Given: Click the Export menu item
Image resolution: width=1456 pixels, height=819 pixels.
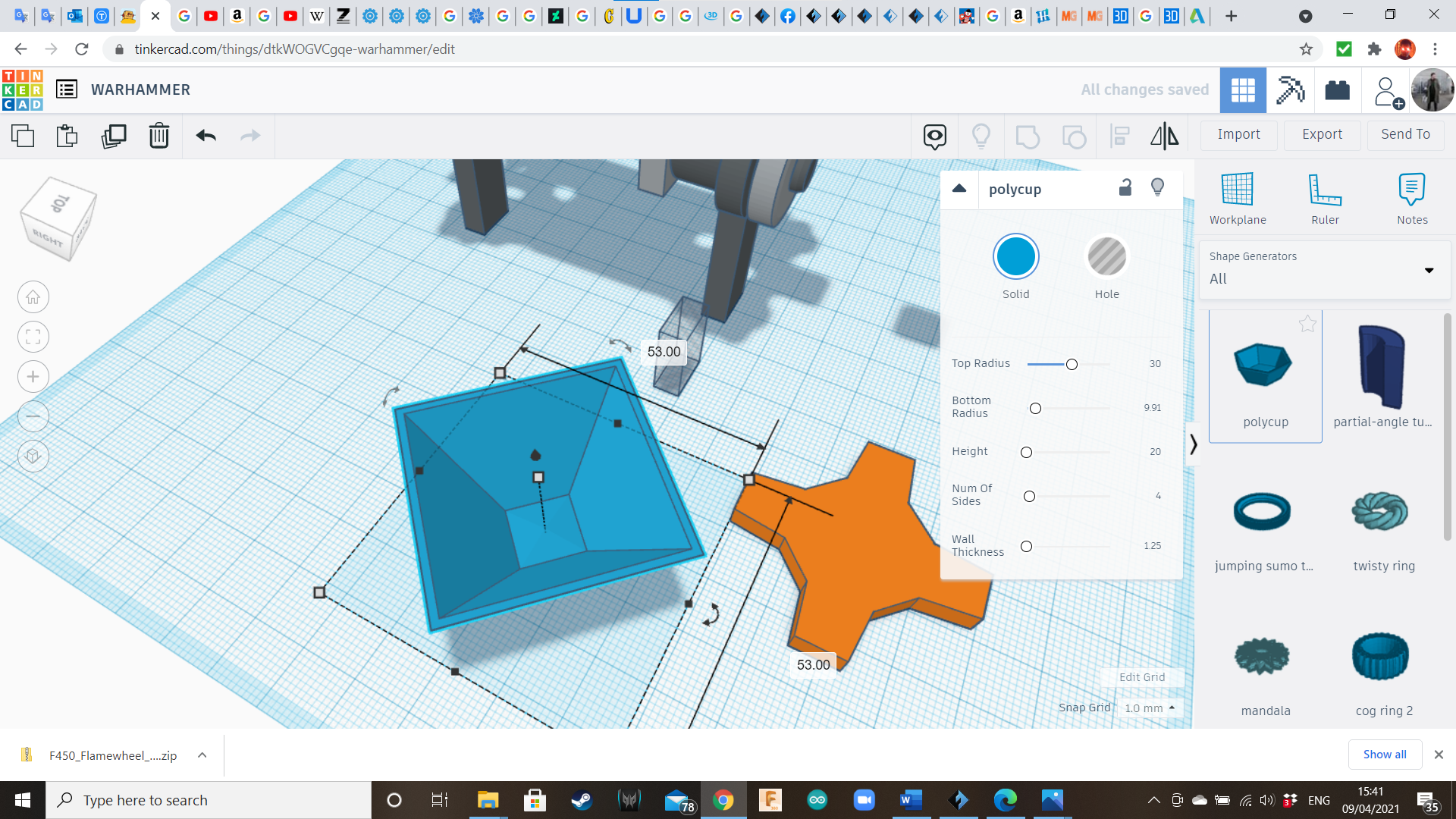Looking at the screenshot, I should coord(1322,134).
